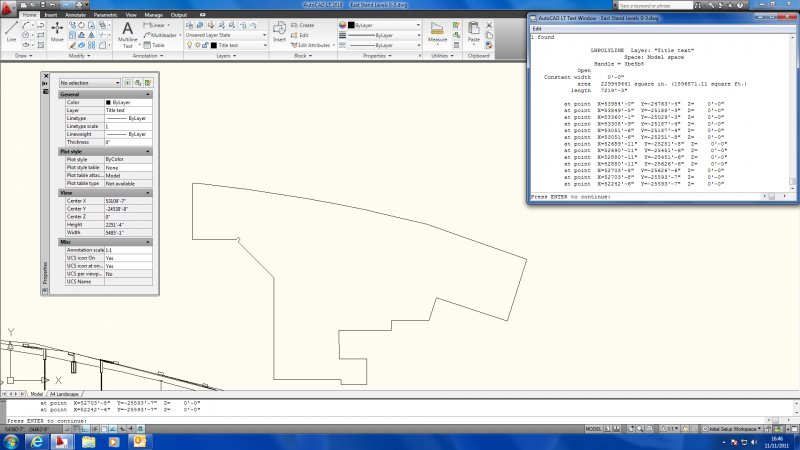Click the black layer color swatch
The image size is (800, 450).
coord(214,45)
